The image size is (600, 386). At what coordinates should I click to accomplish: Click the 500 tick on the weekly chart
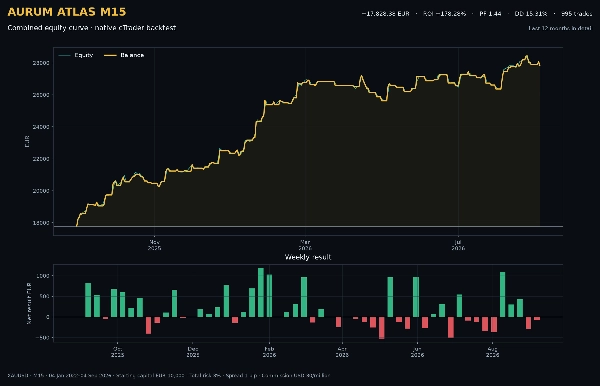(44, 296)
